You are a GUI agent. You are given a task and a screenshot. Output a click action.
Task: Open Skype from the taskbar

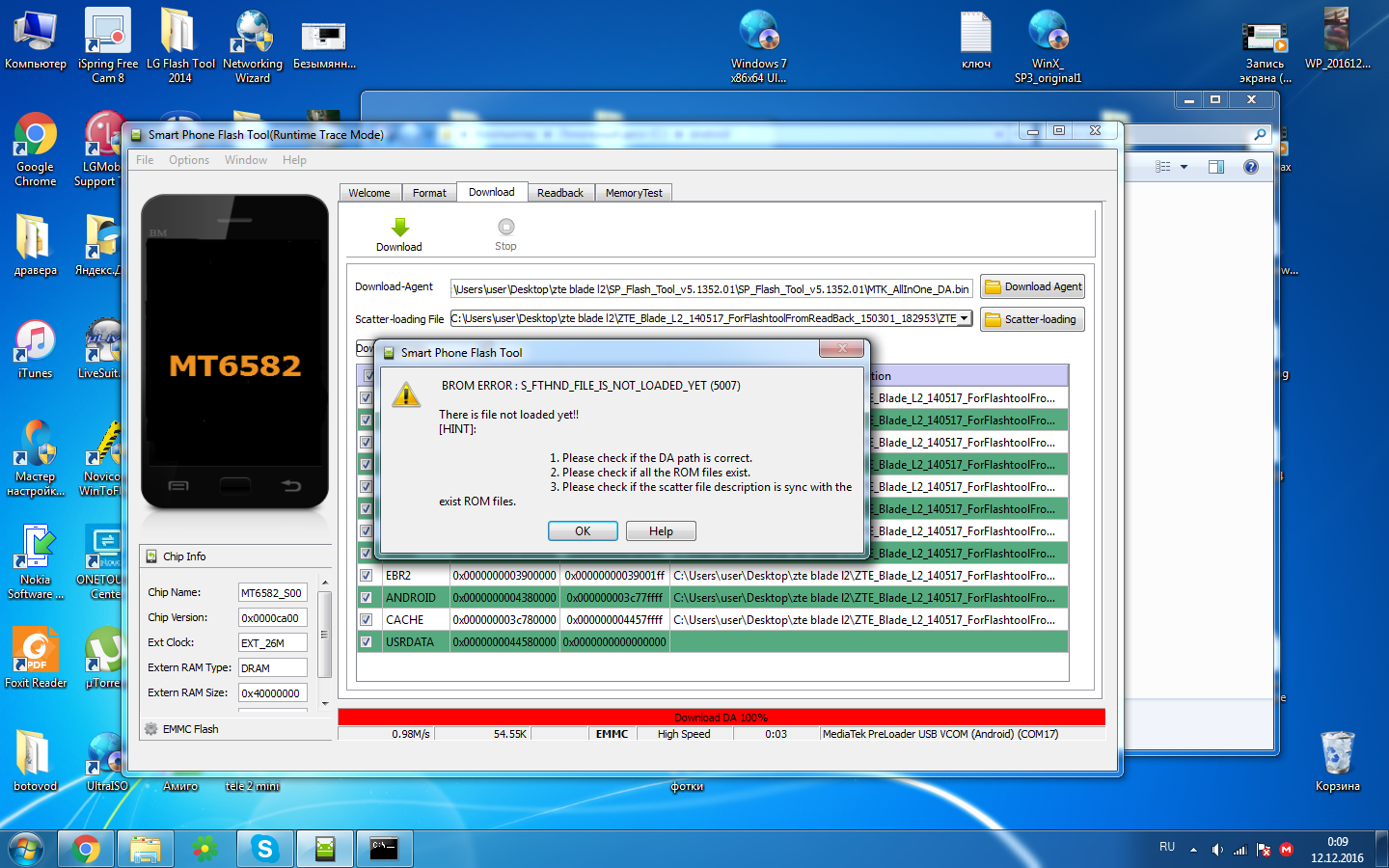(264, 849)
